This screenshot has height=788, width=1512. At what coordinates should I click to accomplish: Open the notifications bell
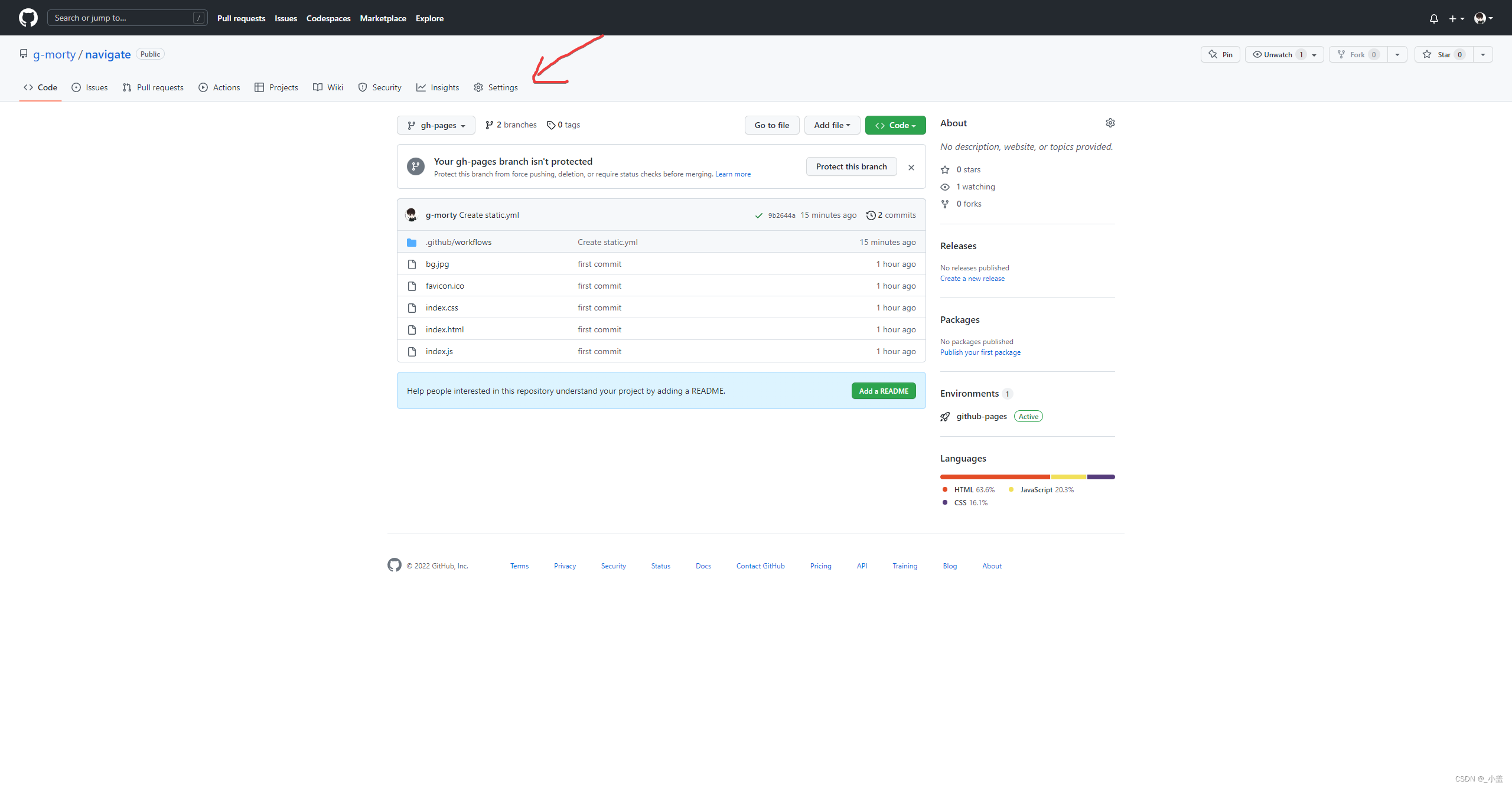pyautogui.click(x=1433, y=18)
